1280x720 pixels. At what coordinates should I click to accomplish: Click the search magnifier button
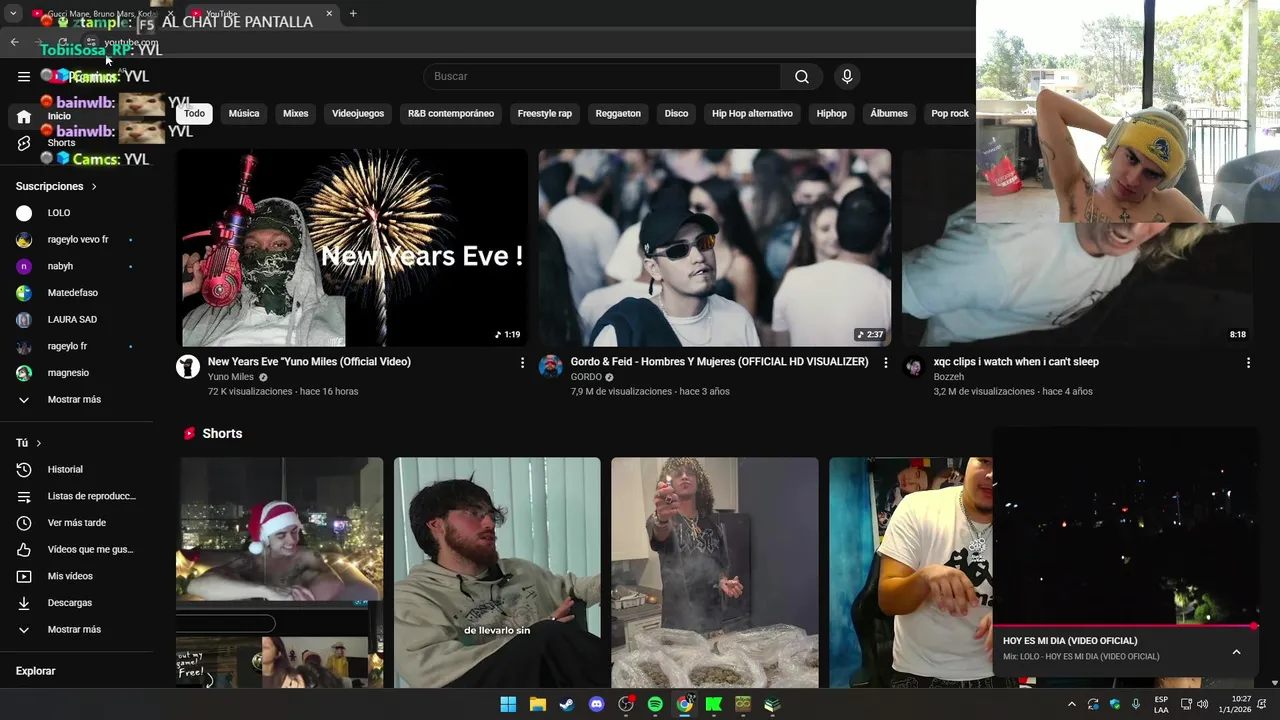click(x=802, y=76)
